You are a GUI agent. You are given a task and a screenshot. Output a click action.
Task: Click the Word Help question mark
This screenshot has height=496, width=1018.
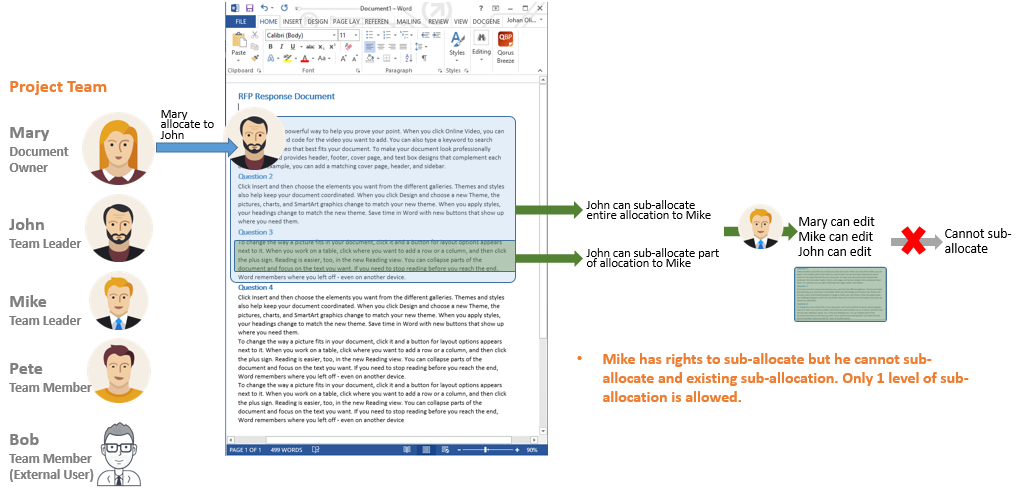(x=481, y=8)
